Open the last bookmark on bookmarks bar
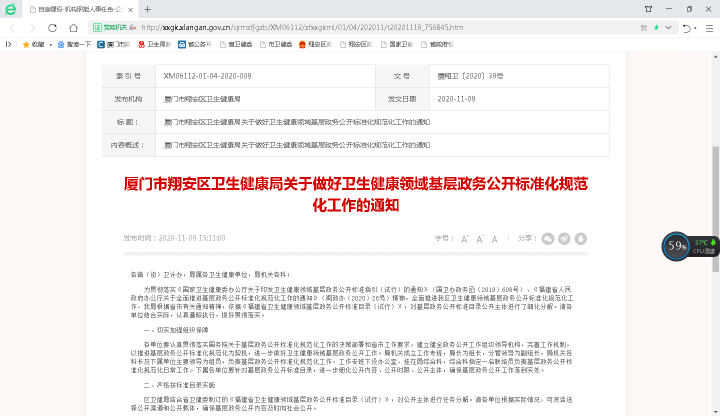 pyautogui.click(x=437, y=45)
